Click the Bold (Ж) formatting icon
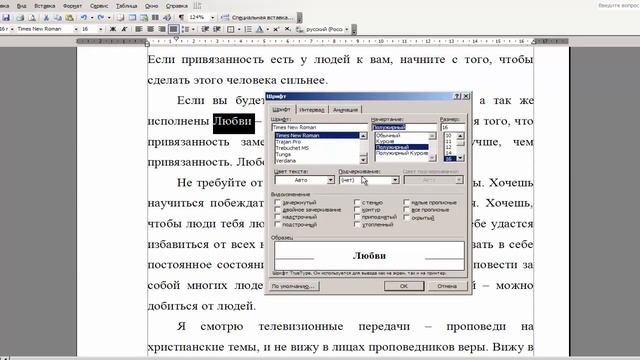640x360 pixels. (x=113, y=29)
